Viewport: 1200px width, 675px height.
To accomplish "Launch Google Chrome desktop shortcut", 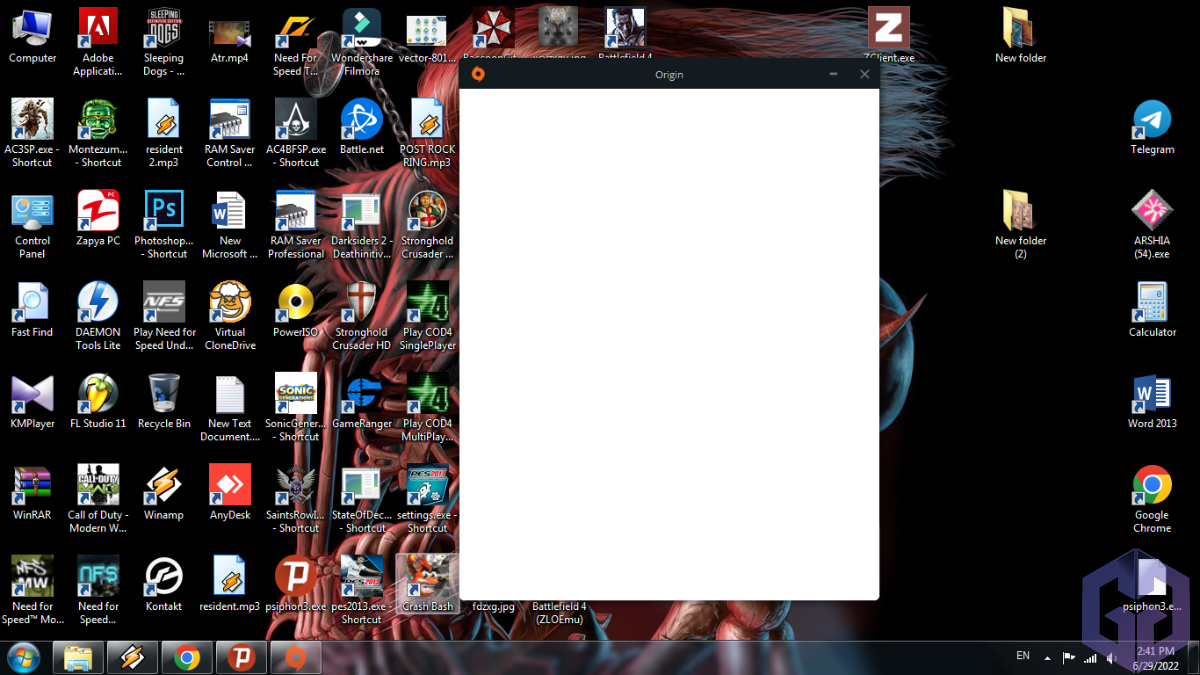I will (x=1152, y=497).
